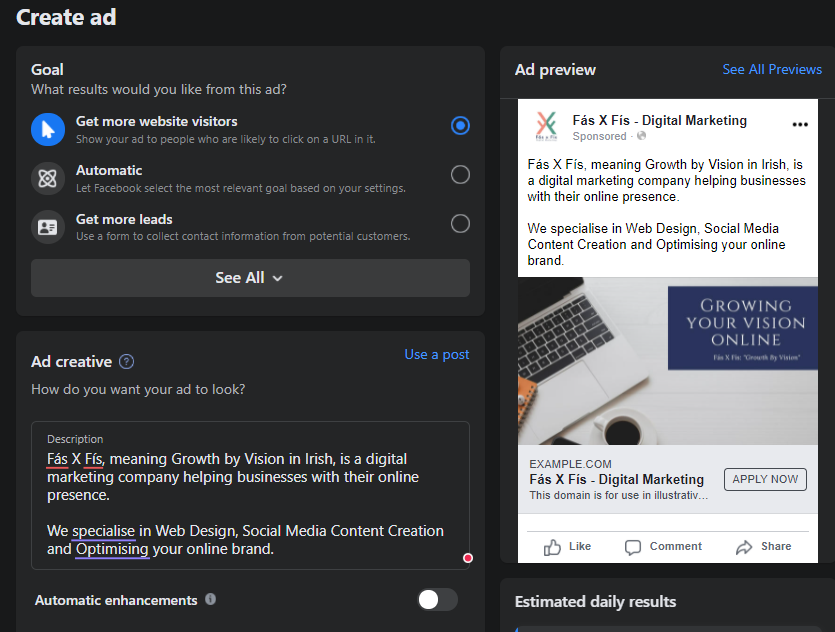The width and height of the screenshot is (835, 632).
Task: Click the Comment label in preview
Action: (676, 546)
